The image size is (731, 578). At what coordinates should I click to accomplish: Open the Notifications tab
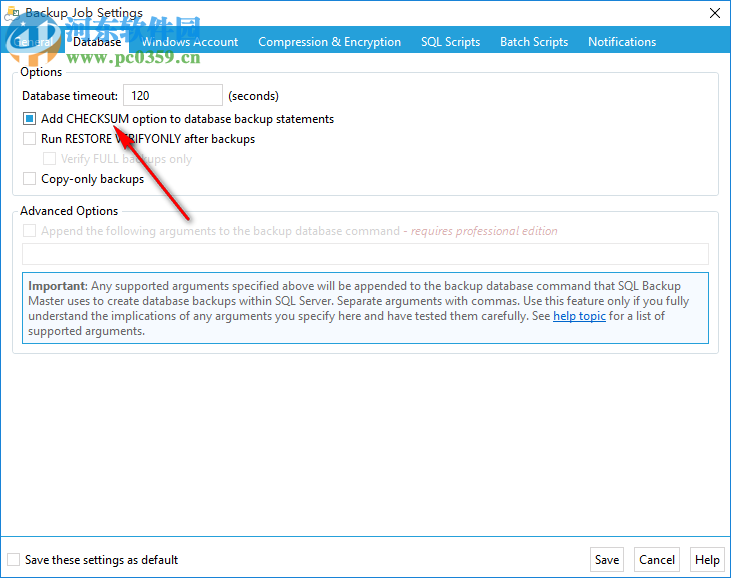pyautogui.click(x=622, y=42)
